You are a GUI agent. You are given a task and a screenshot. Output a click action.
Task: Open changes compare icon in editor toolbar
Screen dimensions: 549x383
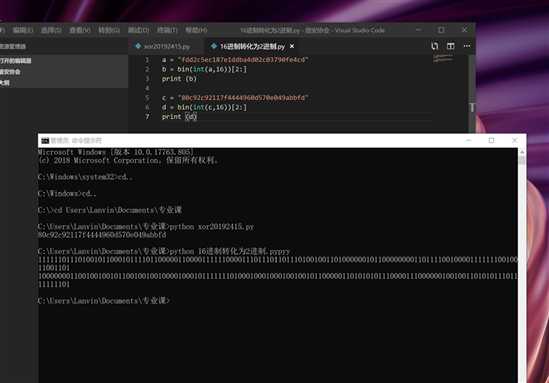(x=435, y=46)
